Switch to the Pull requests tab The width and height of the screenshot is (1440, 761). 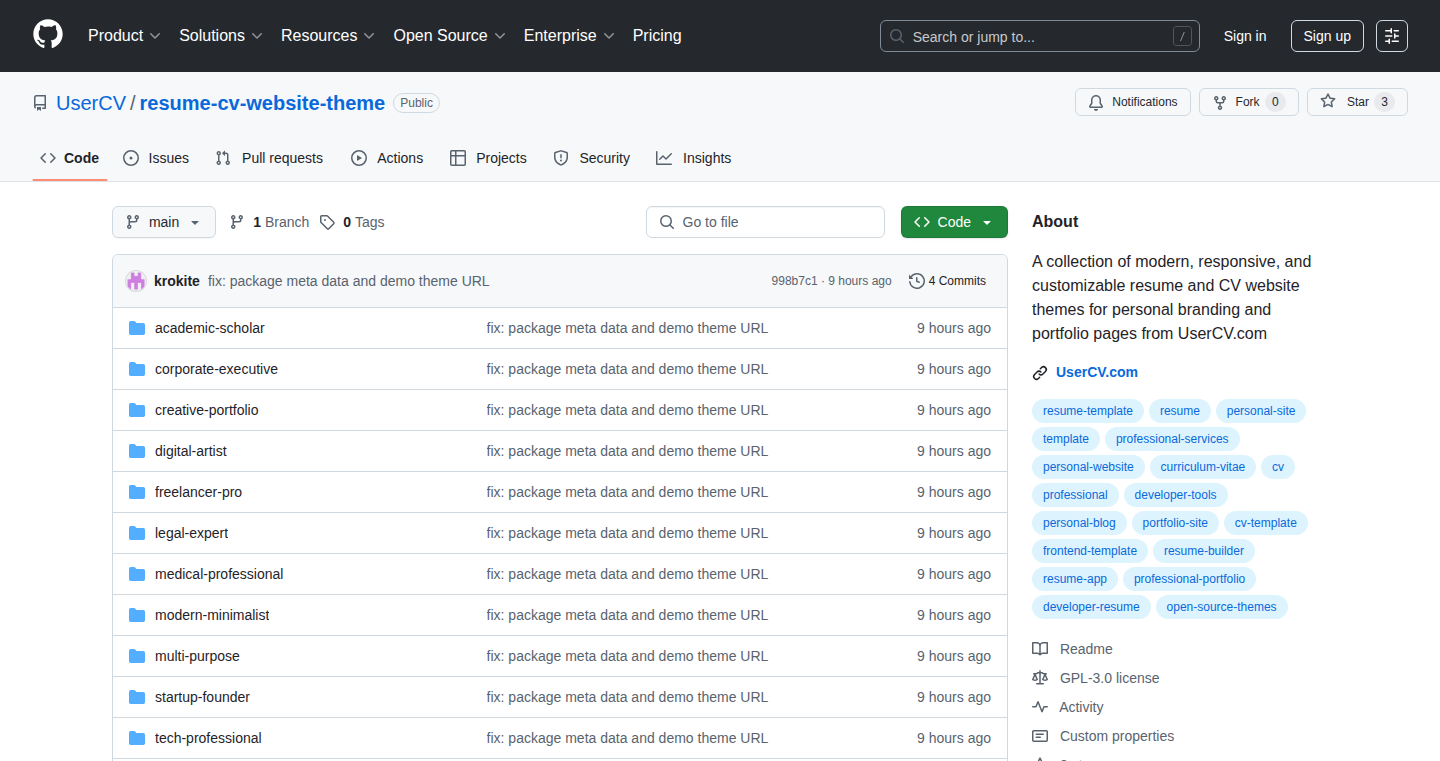270,158
